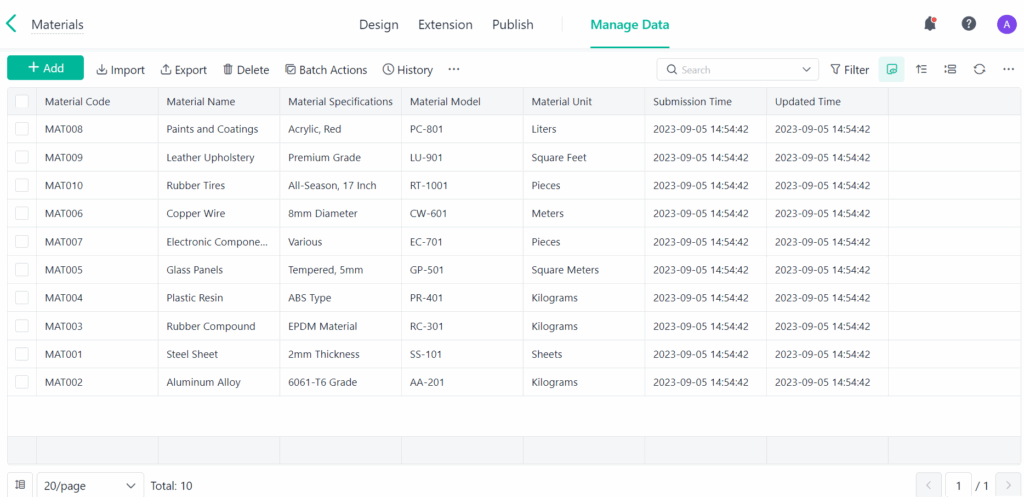Click the row display settings icon
This screenshot has height=497, width=1024.
coord(950,69)
